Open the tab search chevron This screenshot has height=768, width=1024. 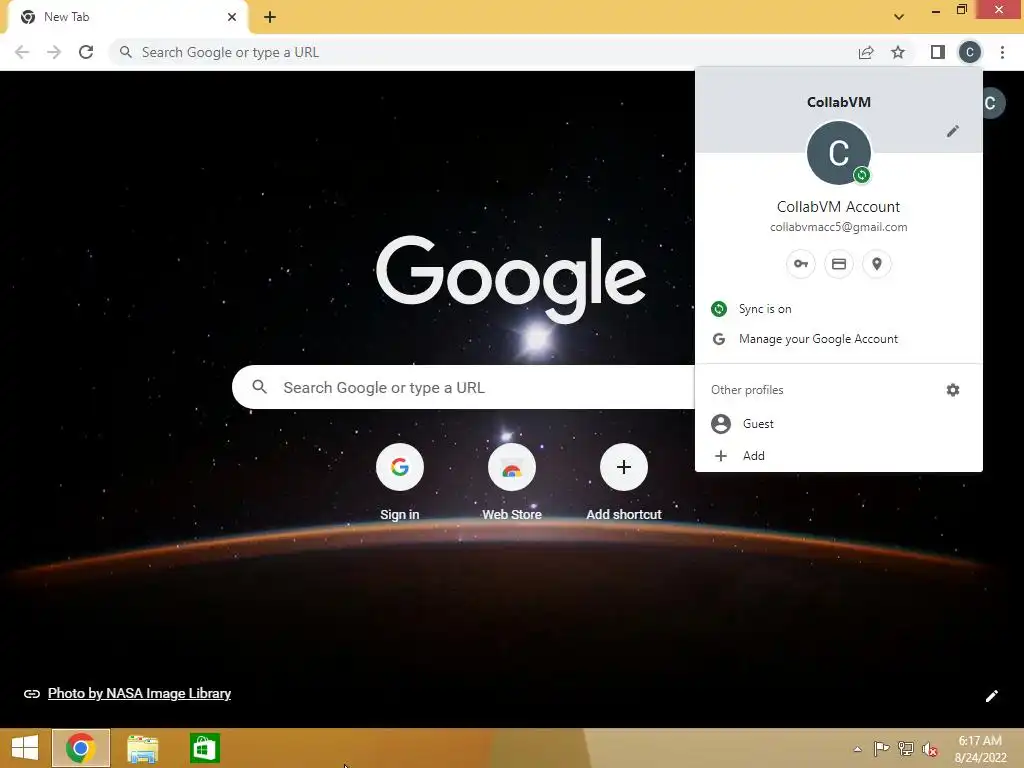899,17
